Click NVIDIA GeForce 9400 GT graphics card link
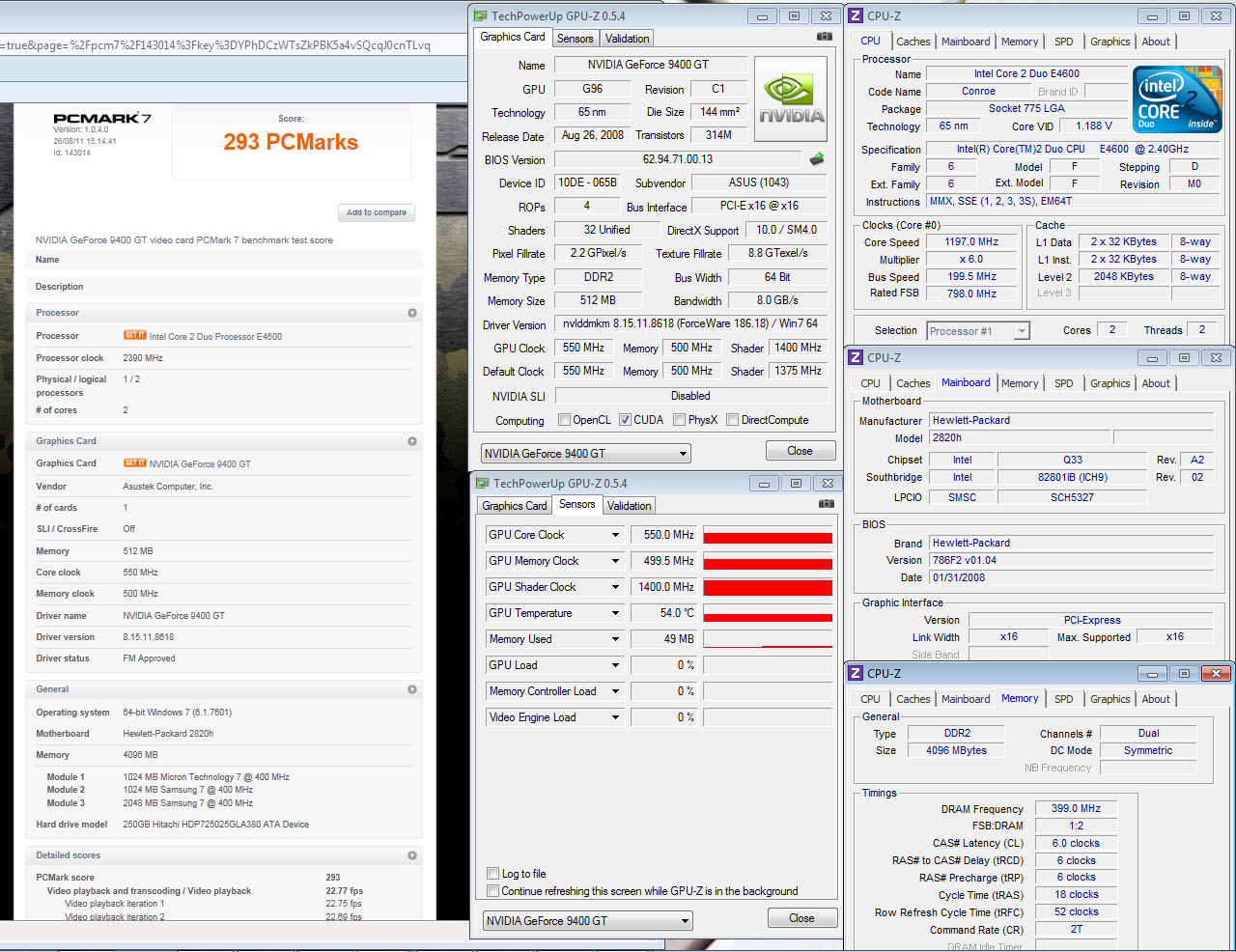The image size is (1236, 952). point(200,463)
